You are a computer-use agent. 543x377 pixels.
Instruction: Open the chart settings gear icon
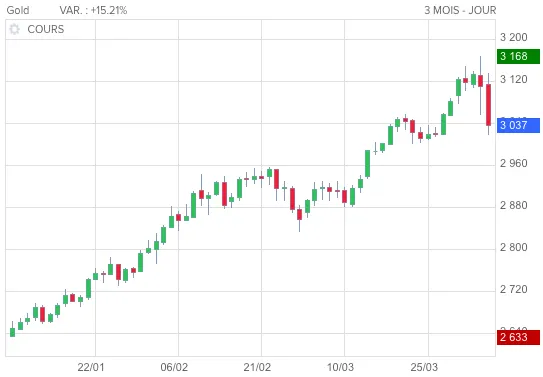click(15, 29)
